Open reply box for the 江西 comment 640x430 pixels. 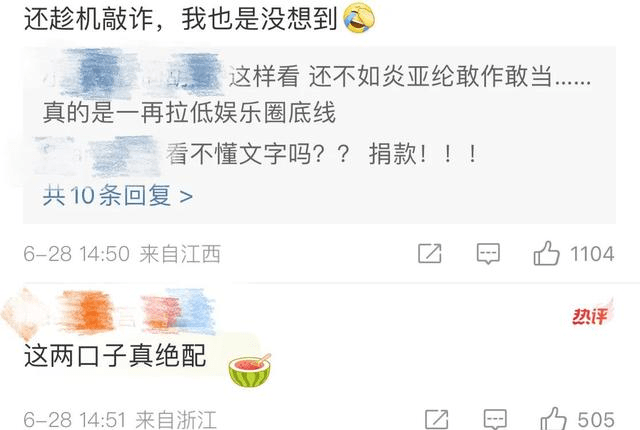(x=488, y=254)
